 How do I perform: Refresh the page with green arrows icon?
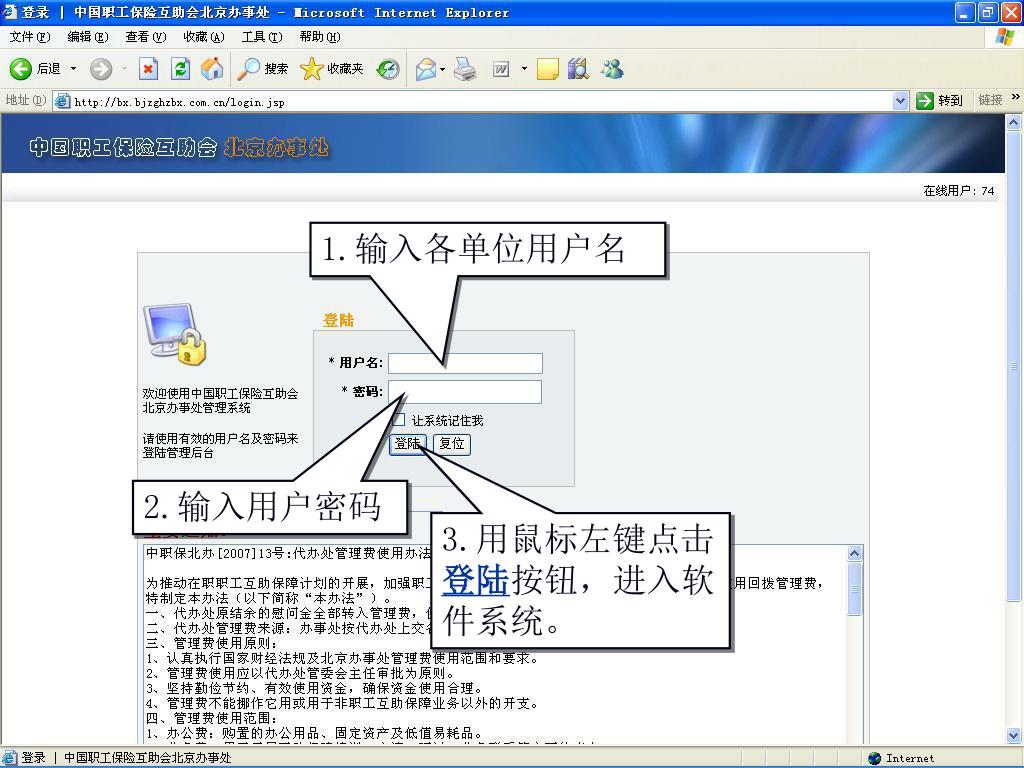coord(180,69)
